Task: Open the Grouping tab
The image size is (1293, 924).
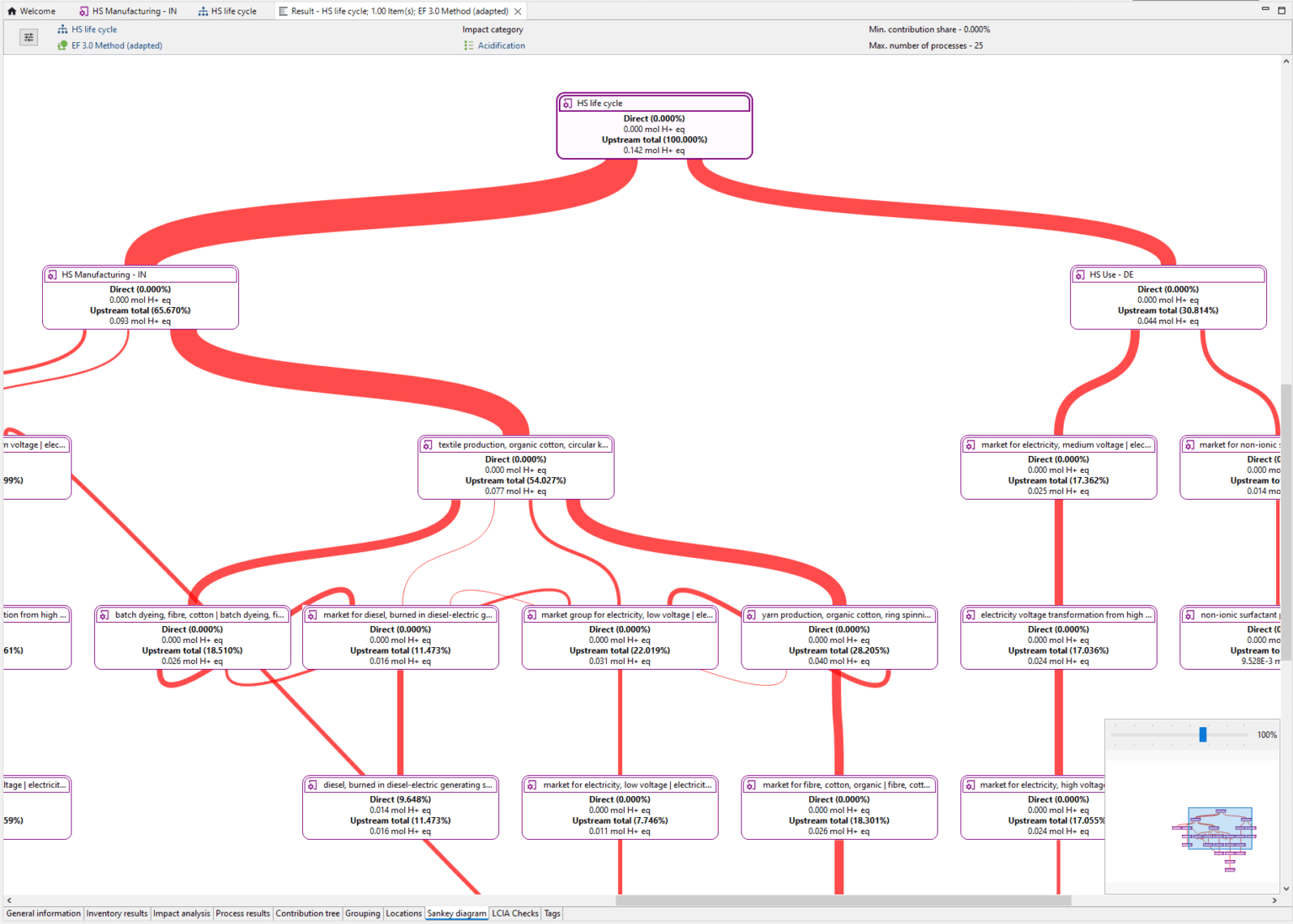Action: pyautogui.click(x=363, y=914)
